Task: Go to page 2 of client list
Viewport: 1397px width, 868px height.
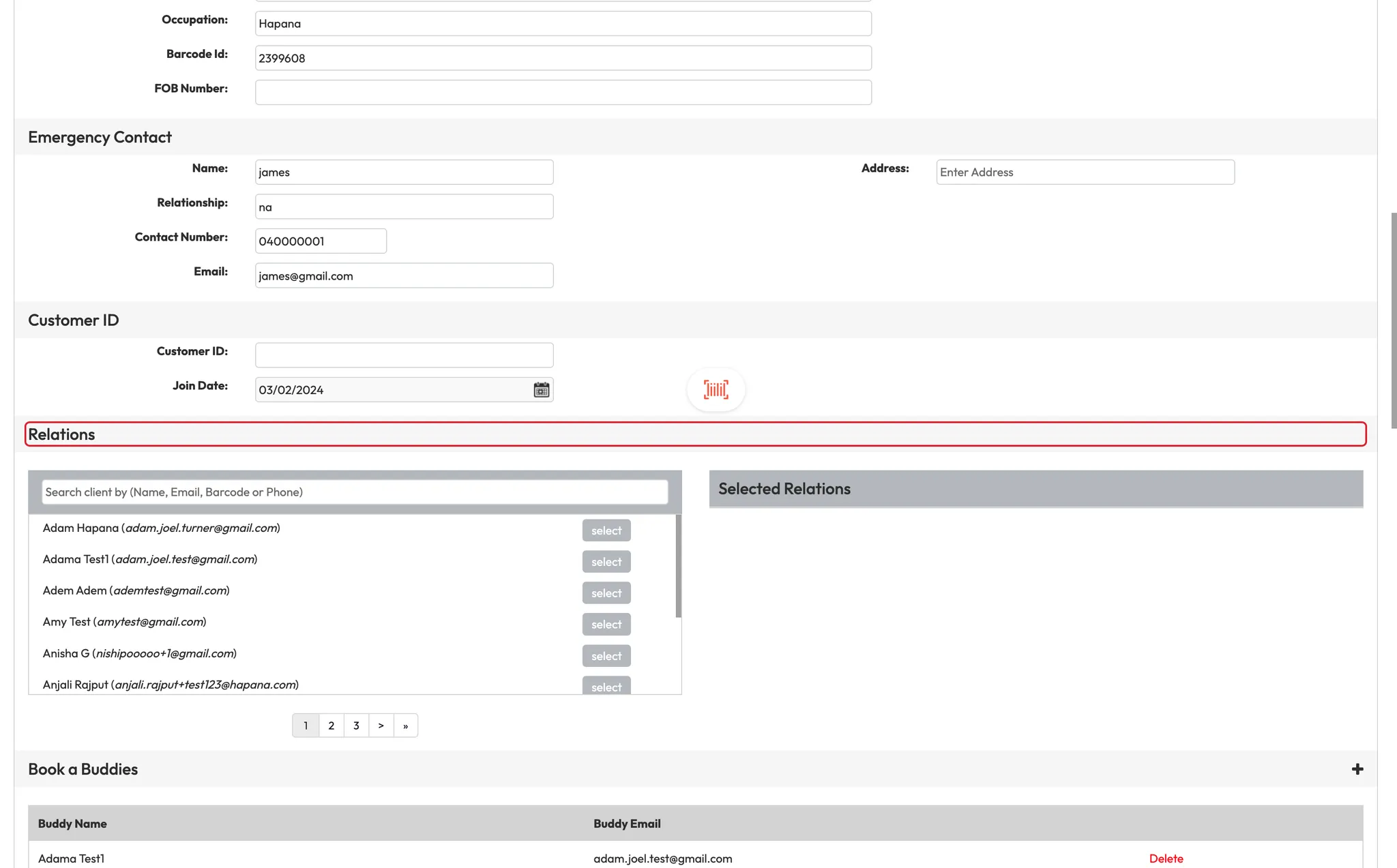Action: point(332,725)
